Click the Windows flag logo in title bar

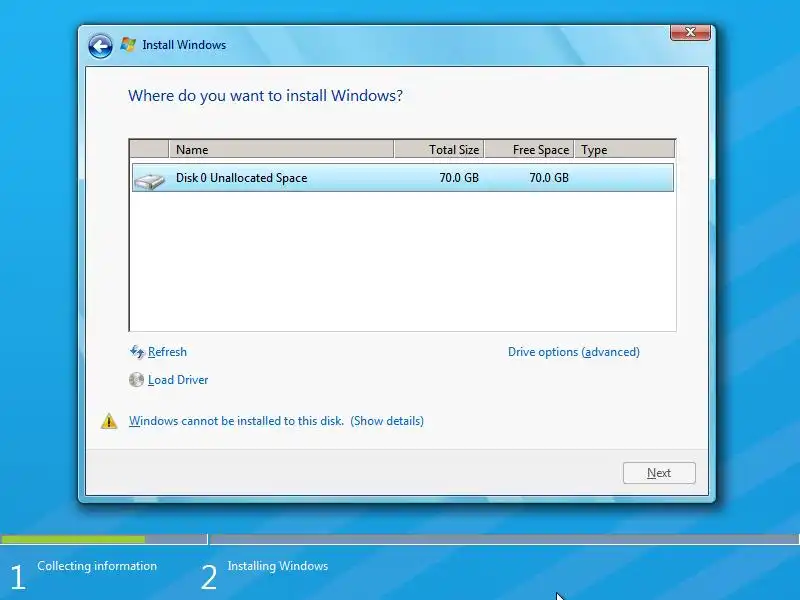pos(128,44)
